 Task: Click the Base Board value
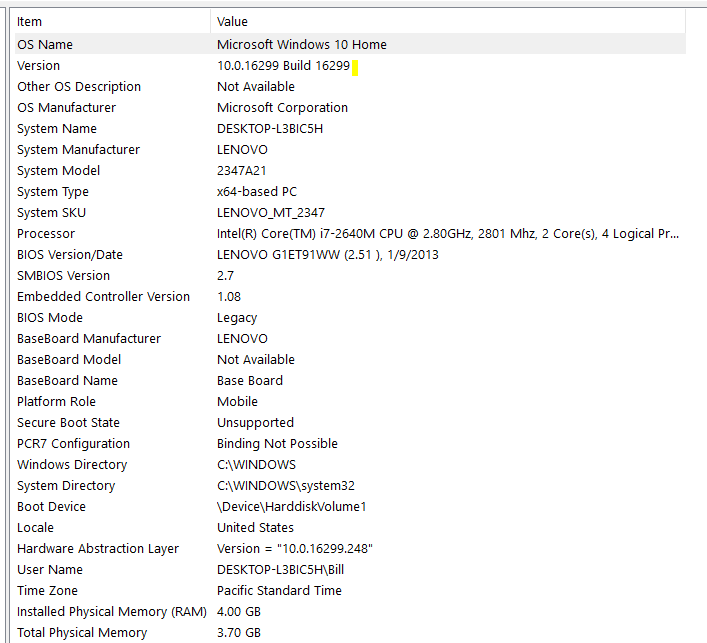[250, 381]
